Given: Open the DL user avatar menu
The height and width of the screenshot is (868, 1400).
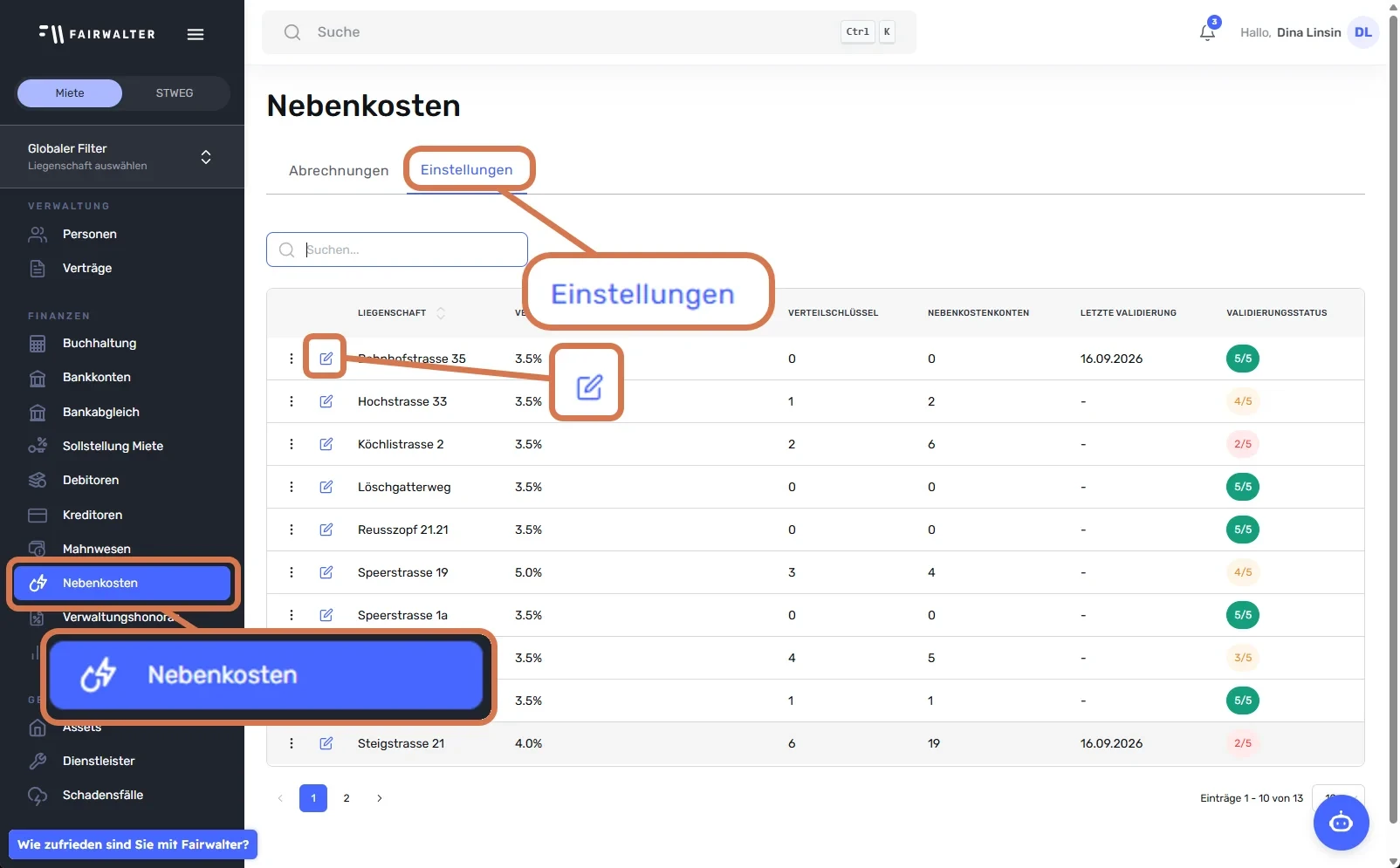Looking at the screenshot, I should 1362,32.
